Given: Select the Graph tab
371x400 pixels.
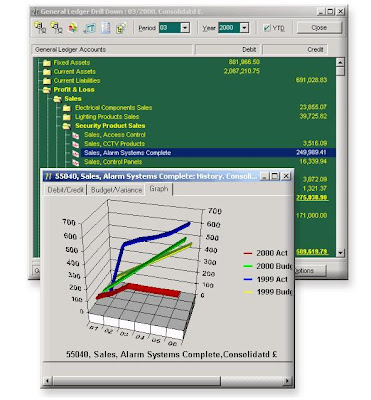Looking at the screenshot, I should pos(159,189).
